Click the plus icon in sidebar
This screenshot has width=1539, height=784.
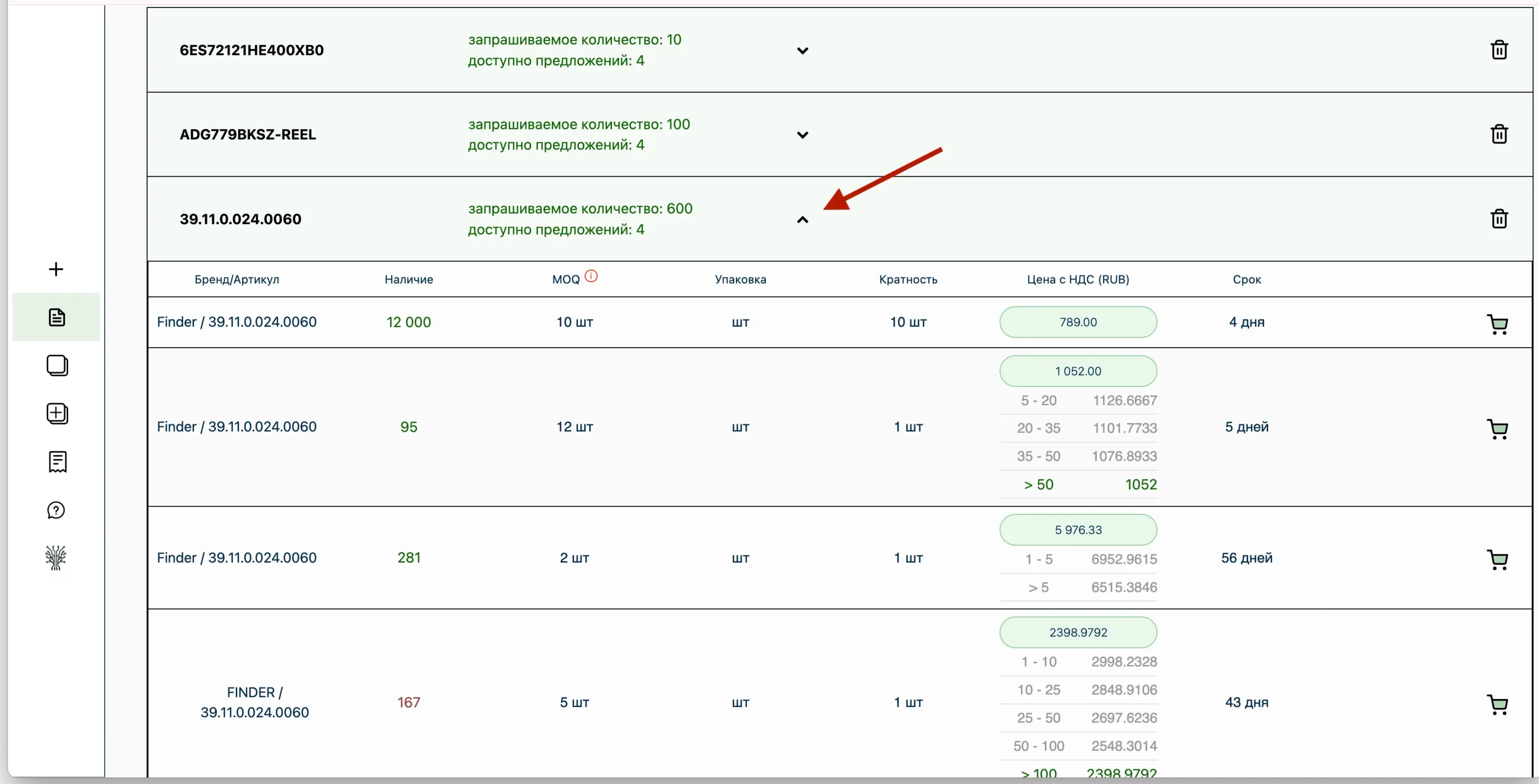[x=56, y=269]
